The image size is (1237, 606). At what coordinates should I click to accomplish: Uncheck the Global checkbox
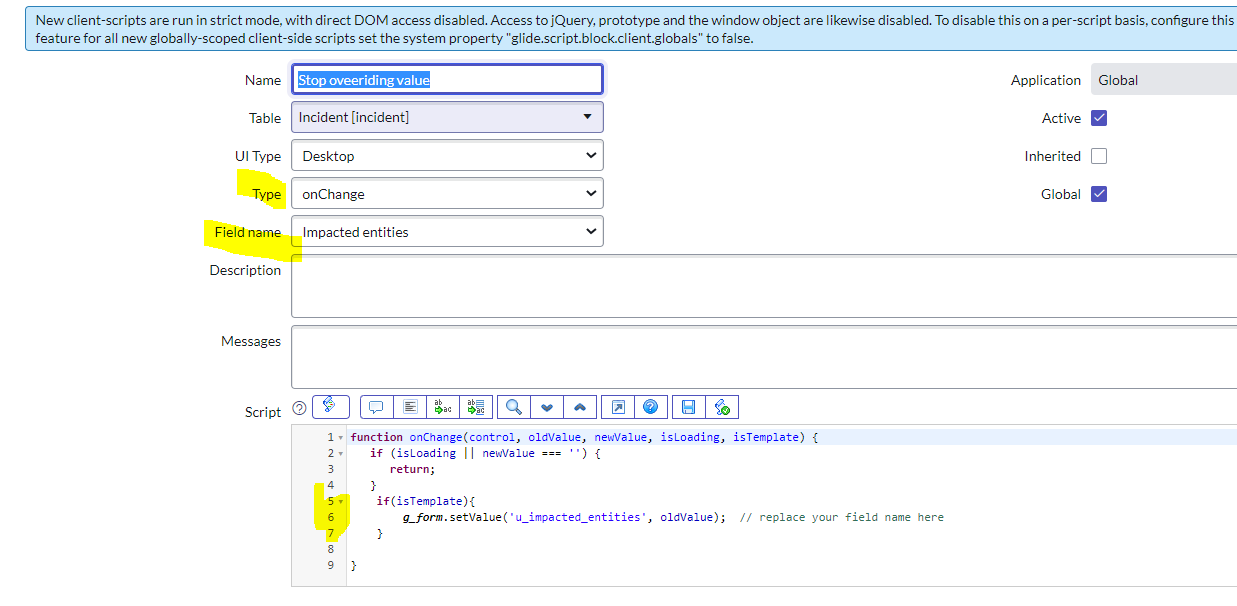point(1099,194)
